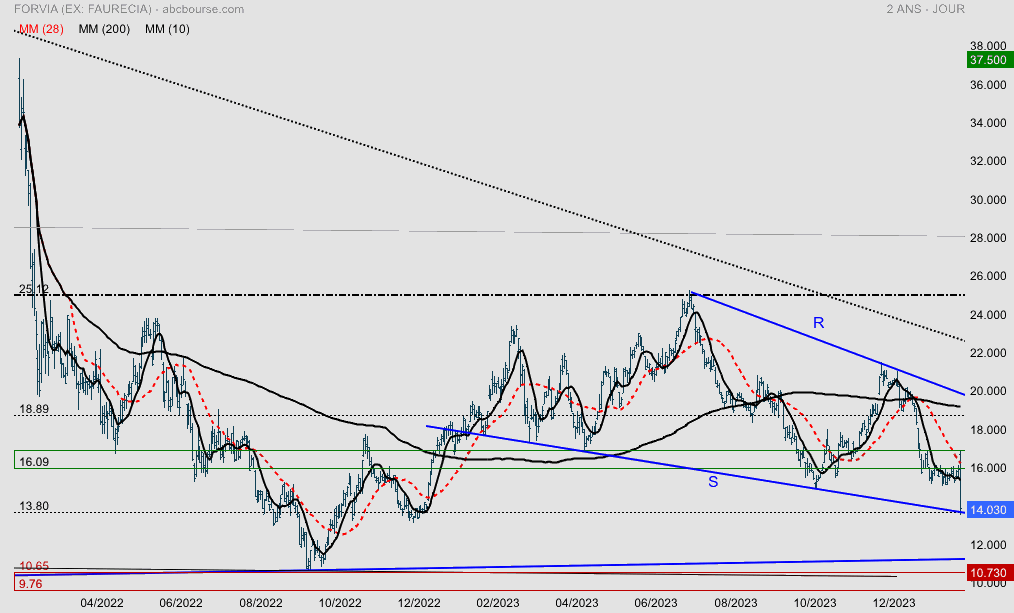Click the 25.12 resistance level label
Image resolution: width=1014 pixels, height=613 pixels.
[34, 289]
